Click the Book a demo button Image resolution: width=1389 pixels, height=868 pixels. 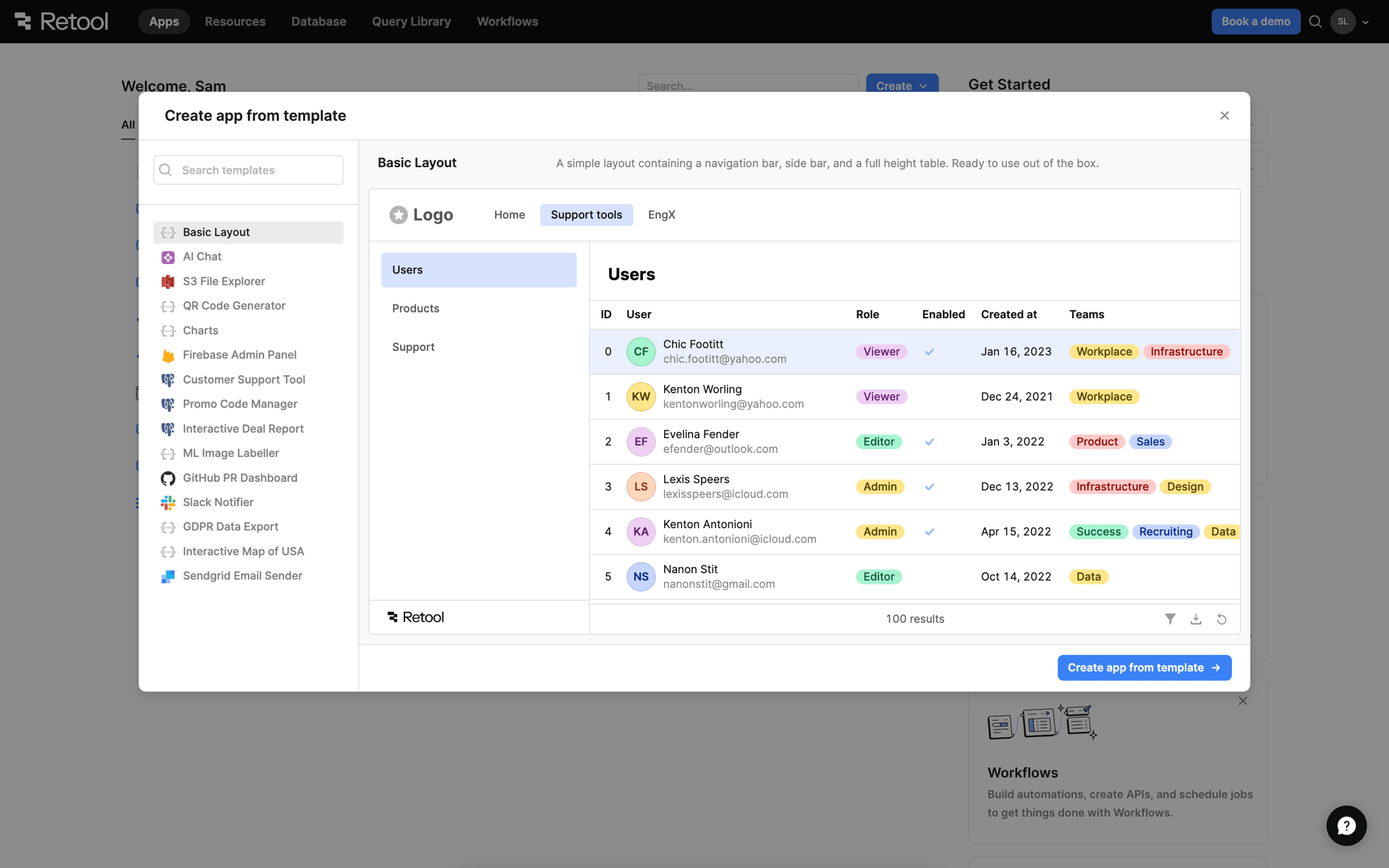tap(1256, 22)
